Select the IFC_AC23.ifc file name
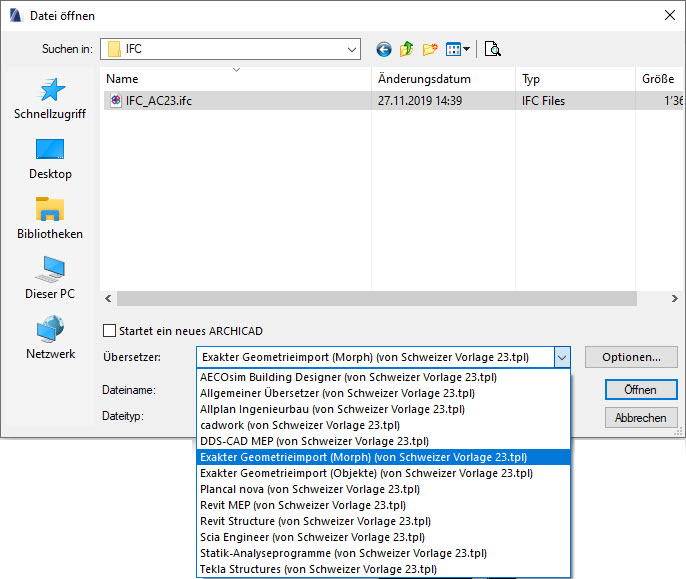Image resolution: width=686 pixels, height=579 pixels. 158,101
